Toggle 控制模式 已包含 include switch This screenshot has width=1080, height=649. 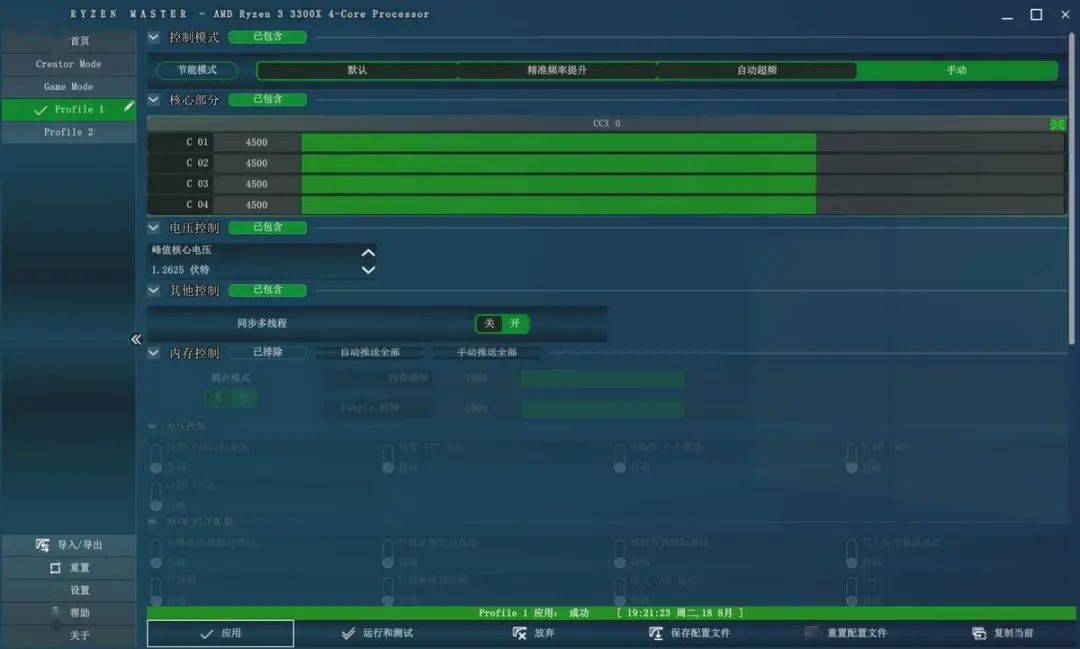pyautogui.click(x=267, y=37)
